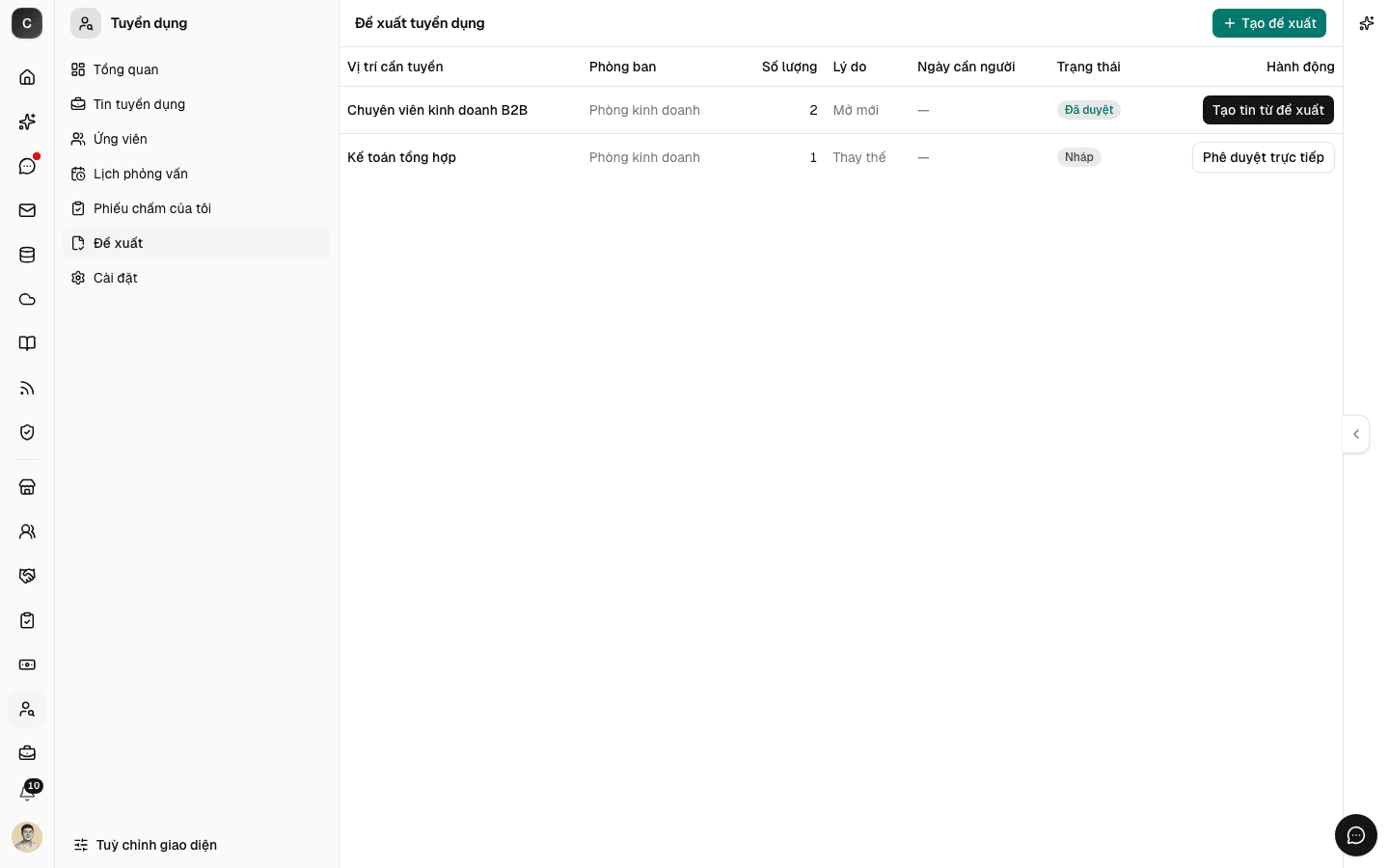Click the workspace C logo

click(x=27, y=23)
